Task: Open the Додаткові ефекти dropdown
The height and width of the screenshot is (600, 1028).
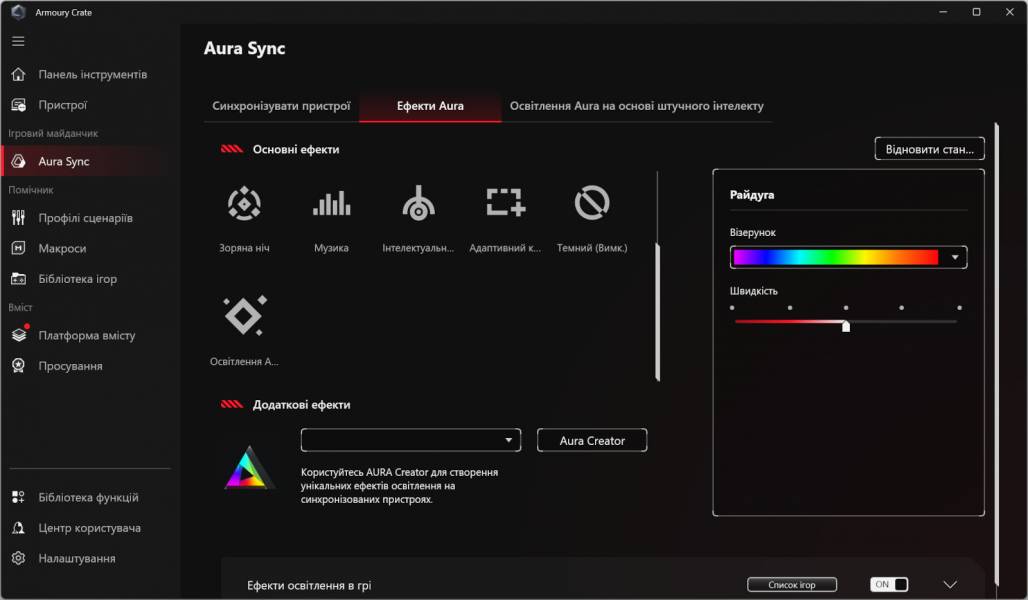Action: (410, 440)
